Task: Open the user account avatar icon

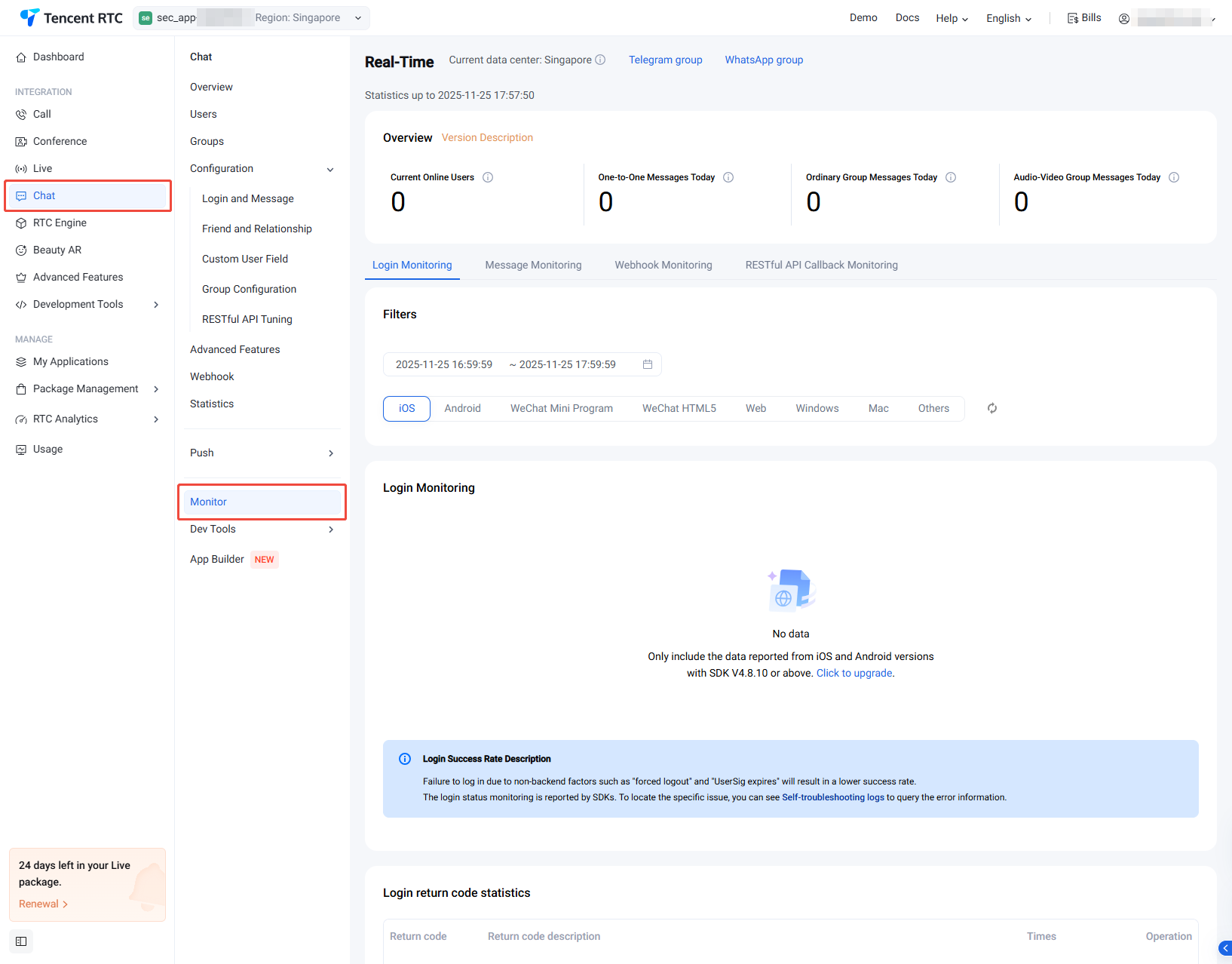Action: pos(1123,19)
